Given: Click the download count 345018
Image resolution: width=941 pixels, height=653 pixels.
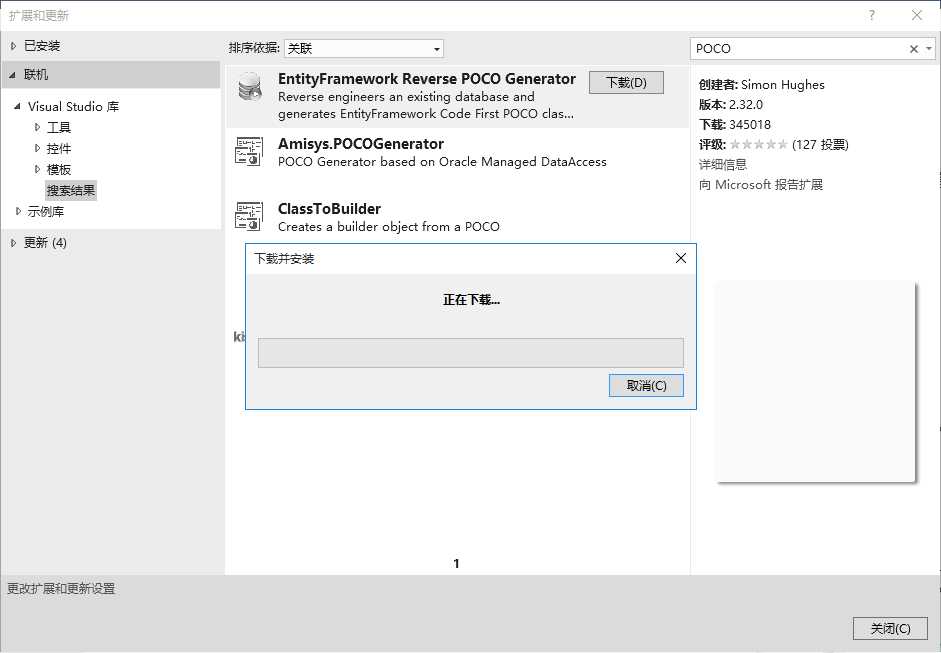Looking at the screenshot, I should pos(750,124).
